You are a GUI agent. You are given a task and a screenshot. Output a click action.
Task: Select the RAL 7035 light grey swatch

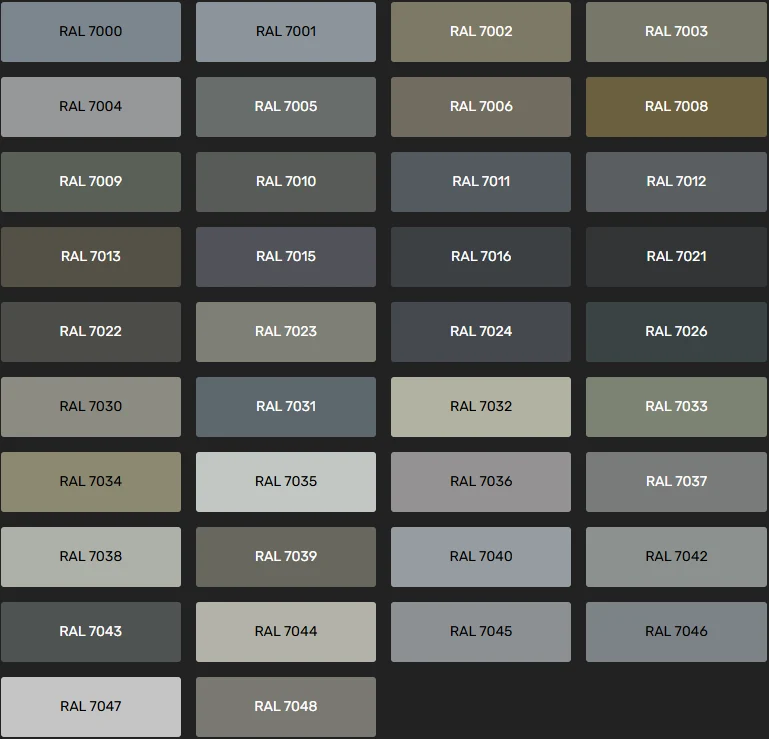point(286,482)
